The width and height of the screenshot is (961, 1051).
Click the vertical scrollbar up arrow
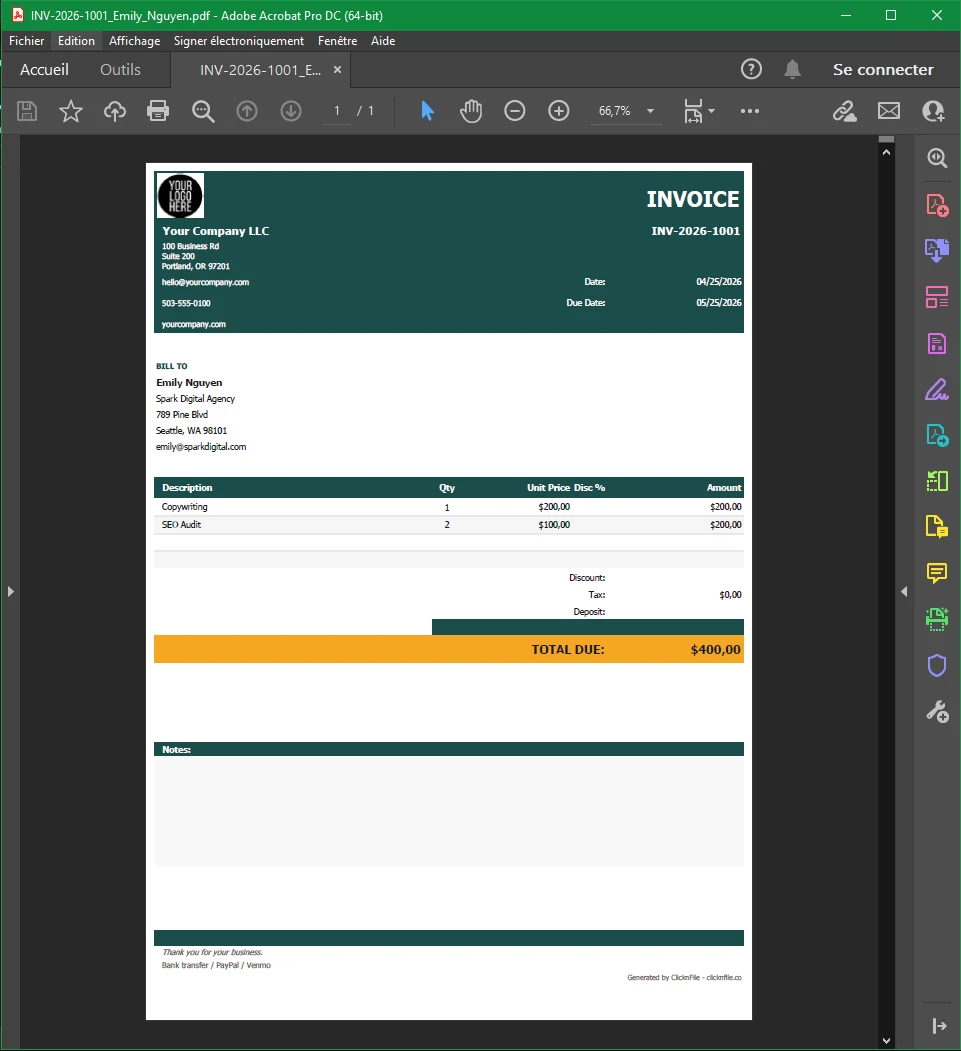pos(887,152)
